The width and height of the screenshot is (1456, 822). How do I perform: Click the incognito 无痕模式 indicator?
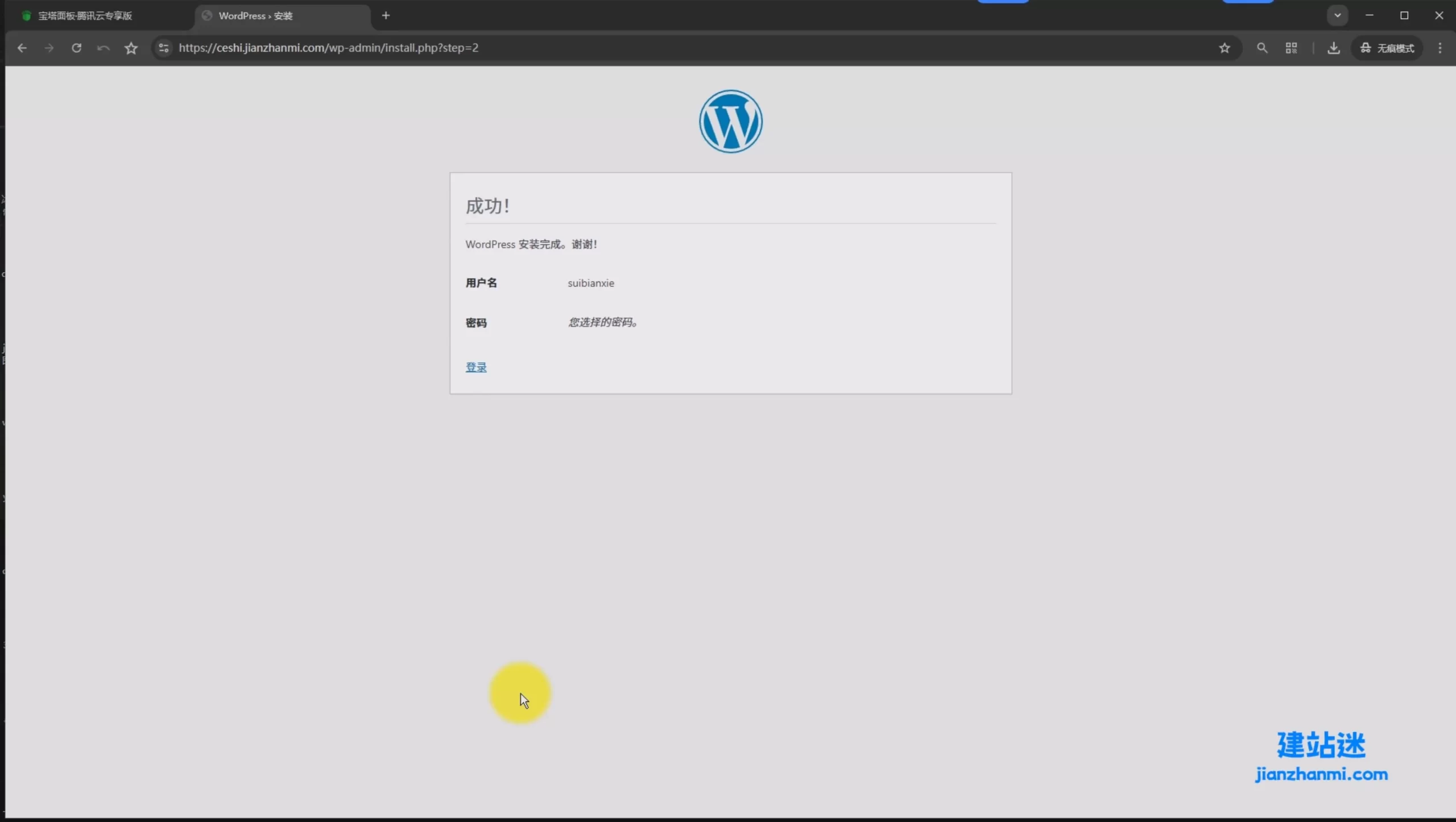pos(1387,48)
